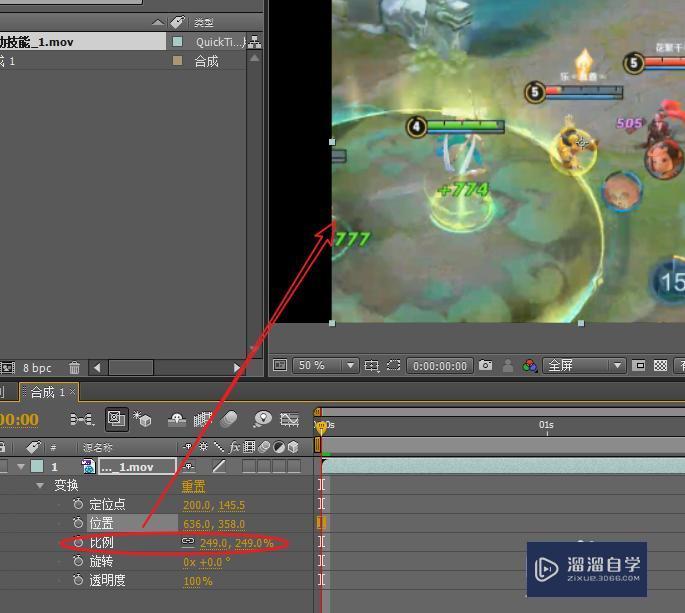Screen dimensions: 685x613
Task: Toggle quality switch on layer 1
Action: point(219,467)
